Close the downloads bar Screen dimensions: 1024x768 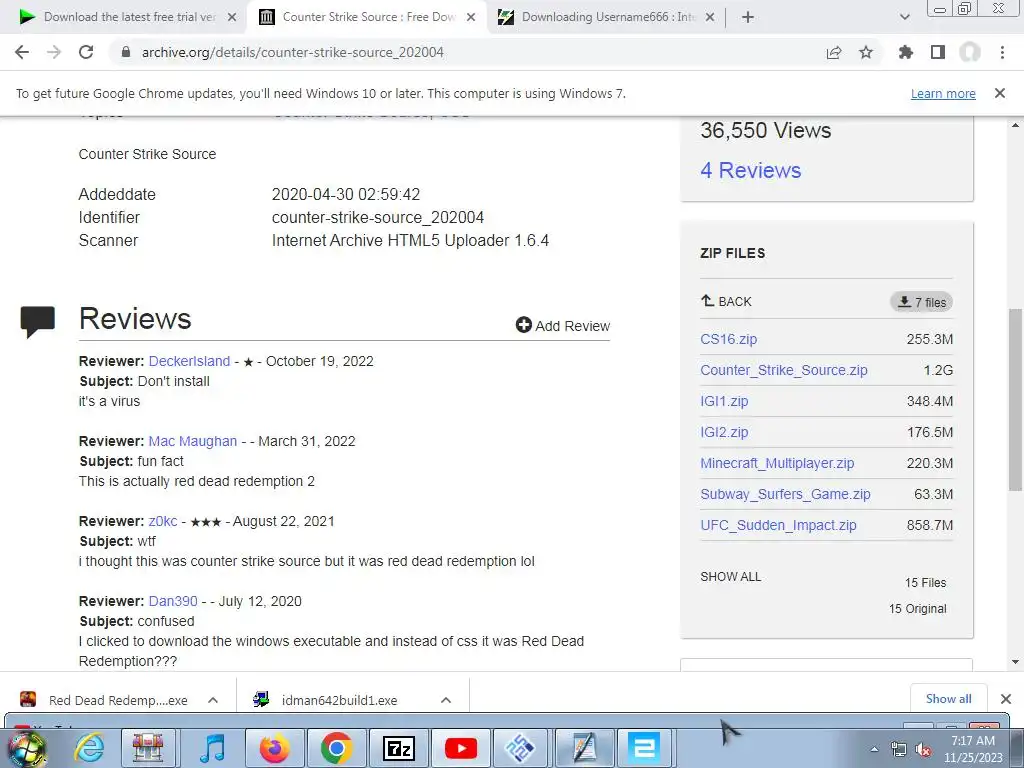click(x=1006, y=699)
